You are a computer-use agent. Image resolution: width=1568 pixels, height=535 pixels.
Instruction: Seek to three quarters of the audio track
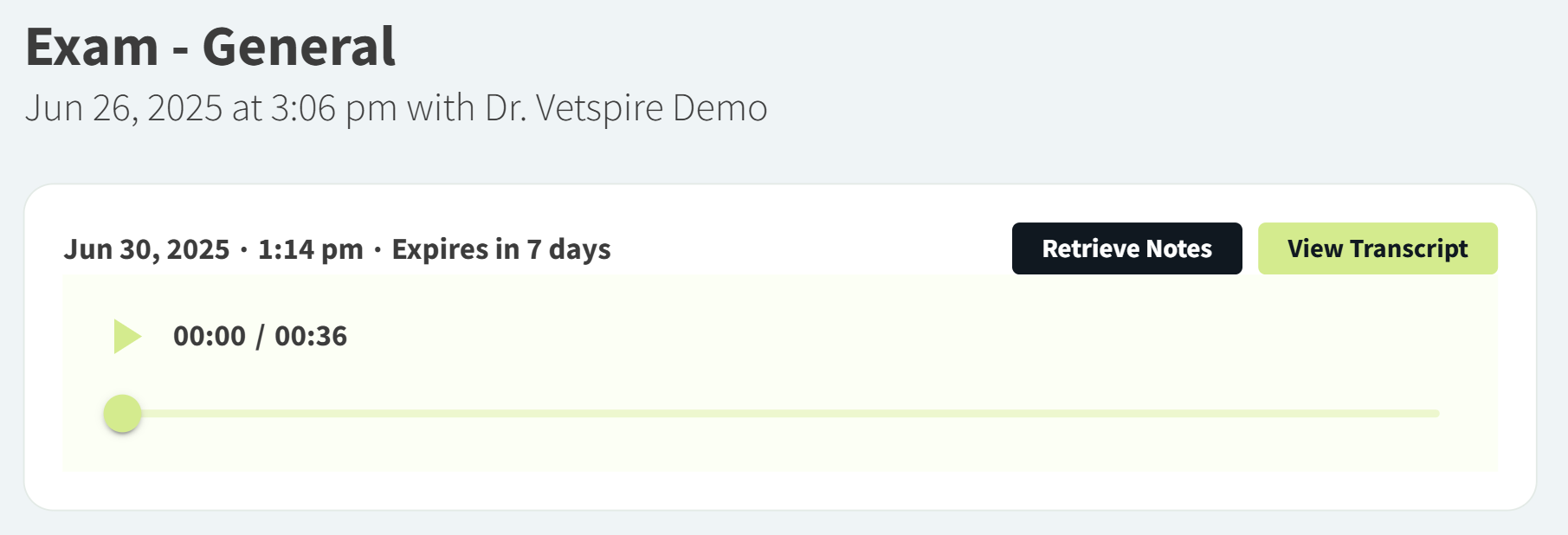click(1110, 414)
